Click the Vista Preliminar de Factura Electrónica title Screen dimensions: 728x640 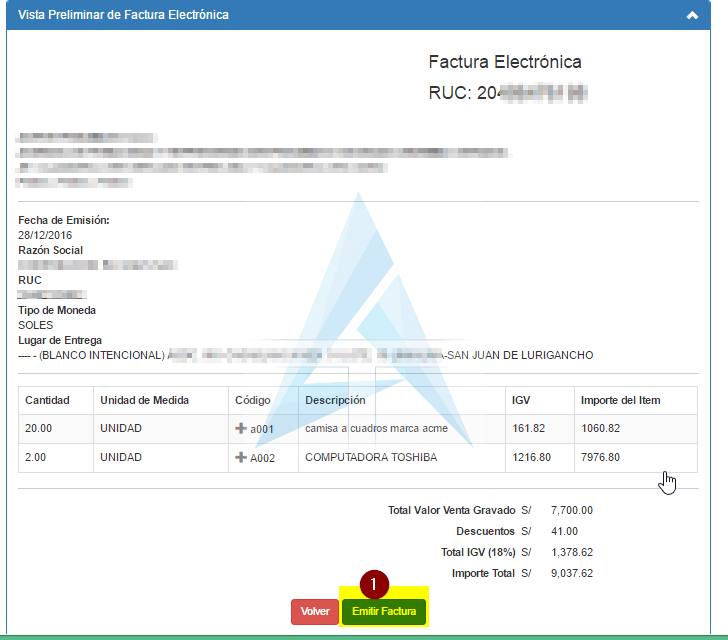tap(123, 15)
